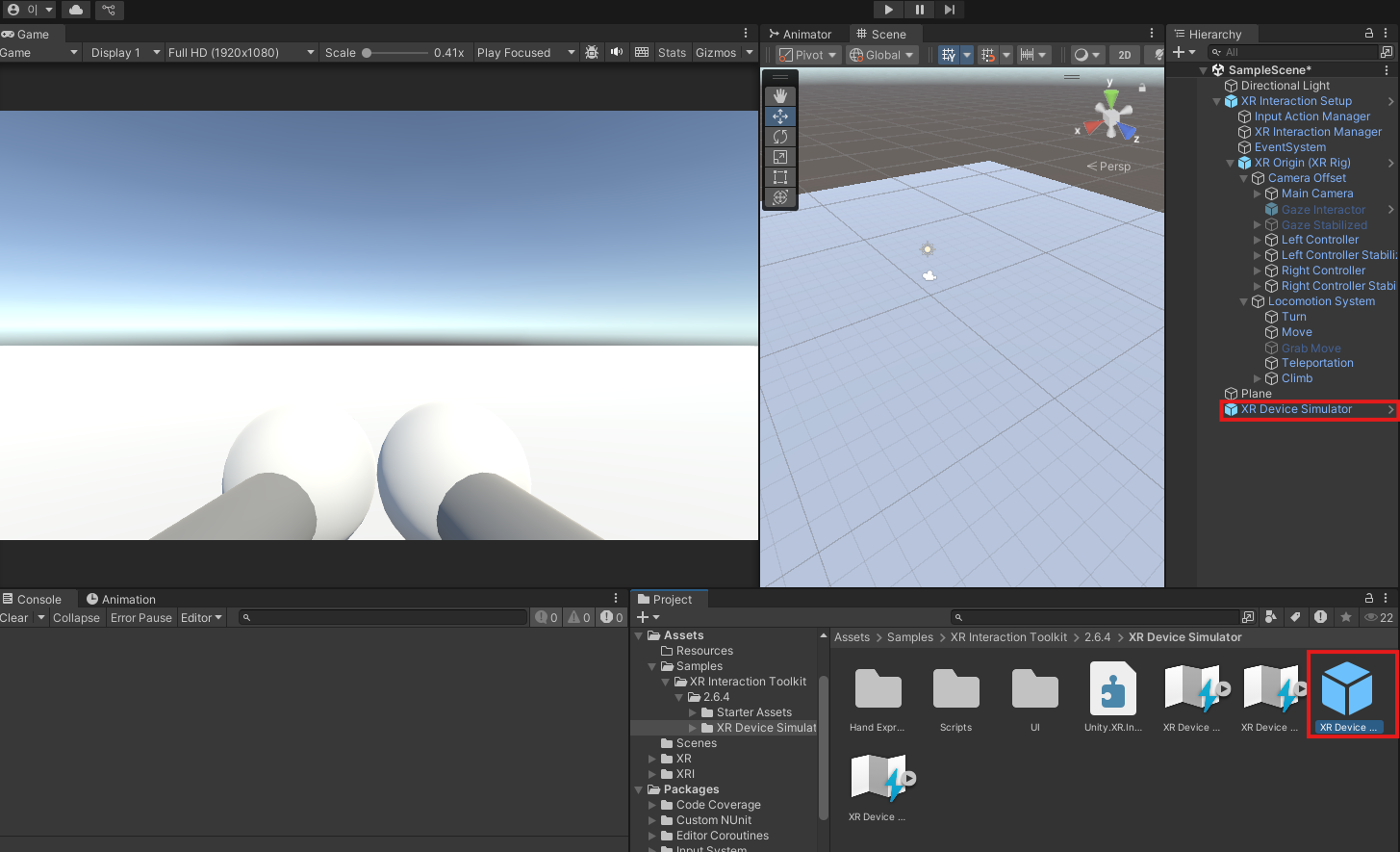The width and height of the screenshot is (1400, 852).
Task: Click search by type icon in Project
Action: pyautogui.click(x=1271, y=617)
